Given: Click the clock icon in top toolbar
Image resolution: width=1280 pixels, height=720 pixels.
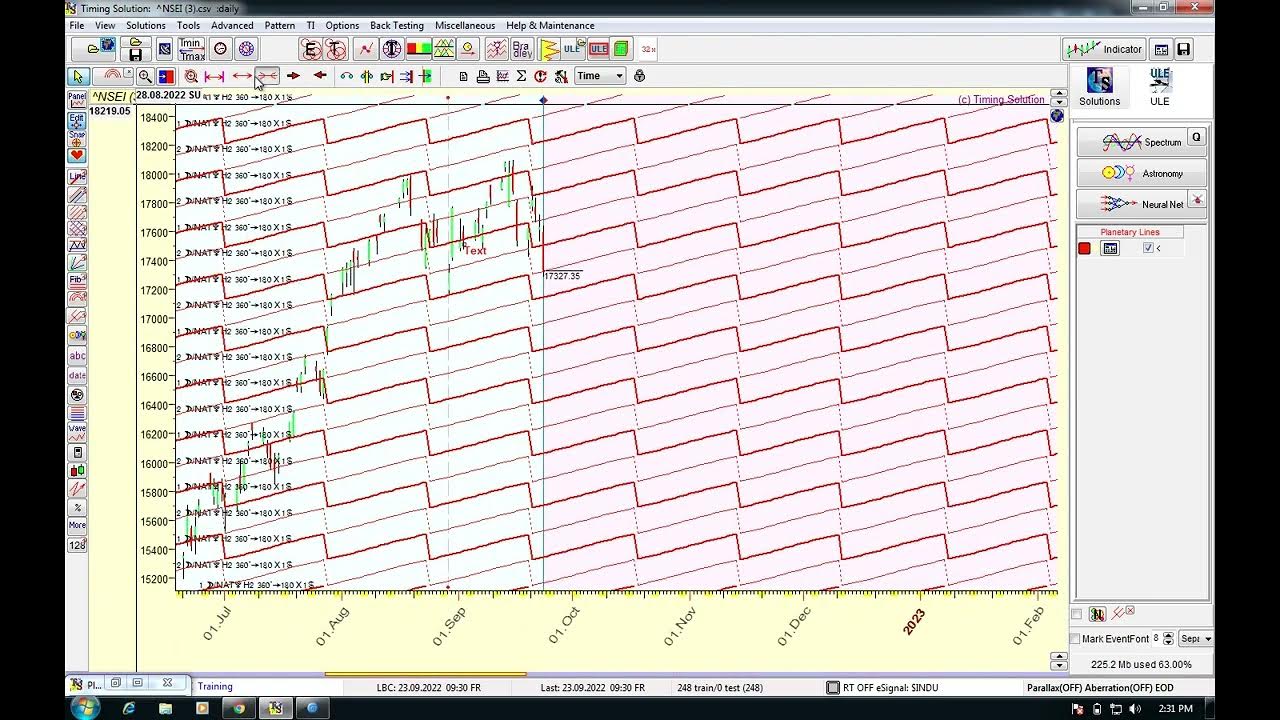Looking at the screenshot, I should 221,49.
